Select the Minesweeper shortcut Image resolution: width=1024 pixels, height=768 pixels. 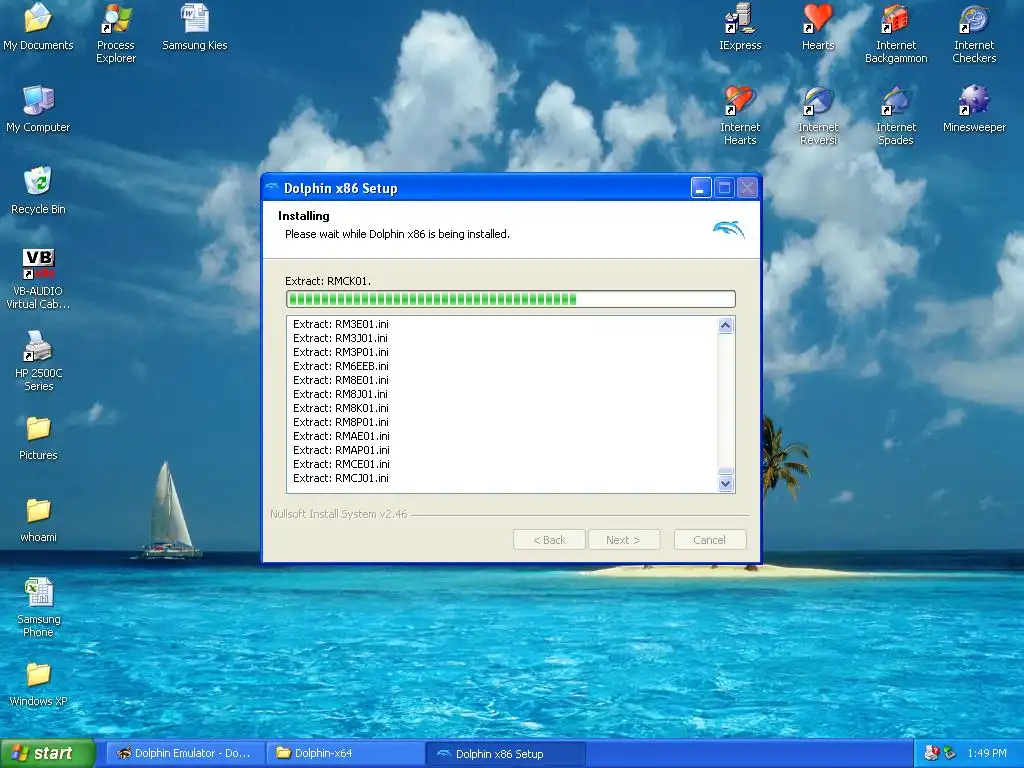[x=974, y=109]
